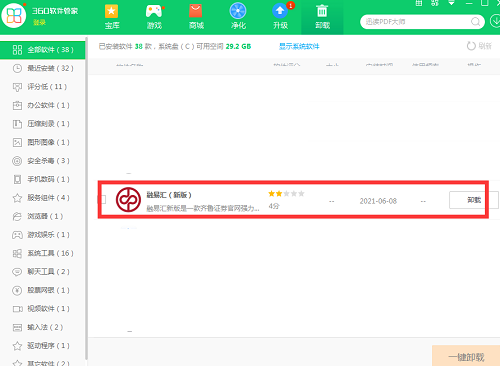This screenshot has height=366, width=500.
Task: Click the 360软件管家 logo
Action: [14, 15]
